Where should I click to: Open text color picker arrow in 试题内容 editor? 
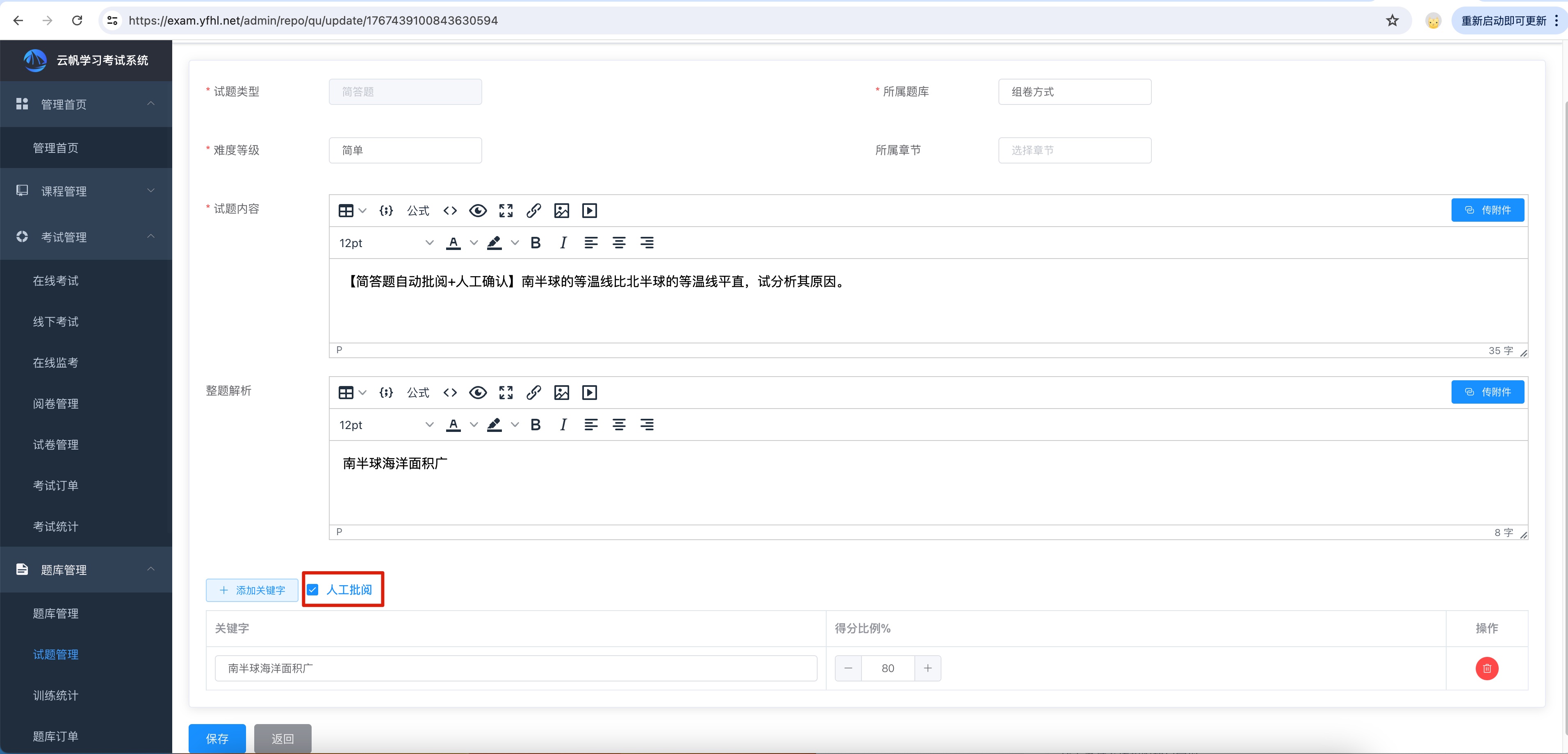click(x=474, y=243)
